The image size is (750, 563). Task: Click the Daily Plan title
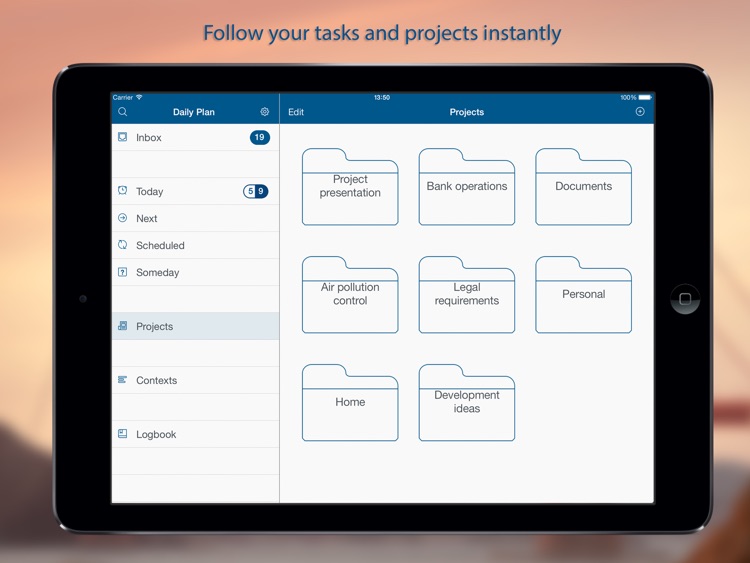point(194,112)
